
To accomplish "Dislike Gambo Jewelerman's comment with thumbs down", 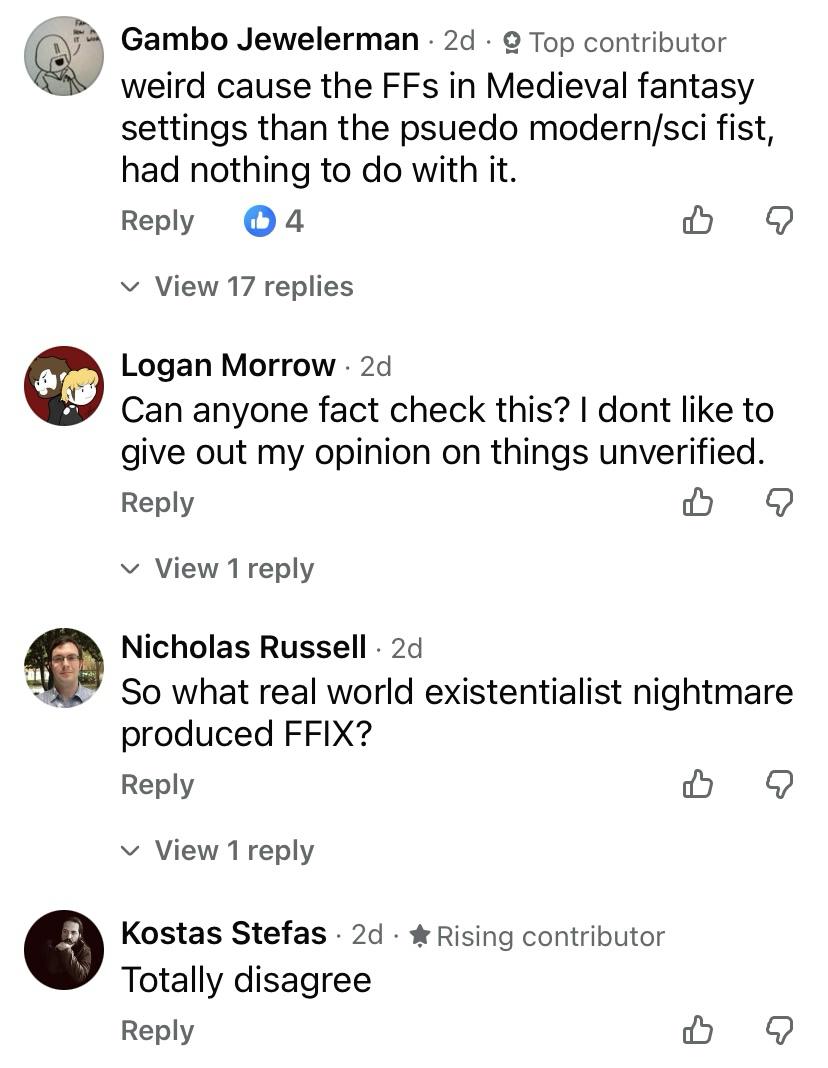I will click(779, 220).
